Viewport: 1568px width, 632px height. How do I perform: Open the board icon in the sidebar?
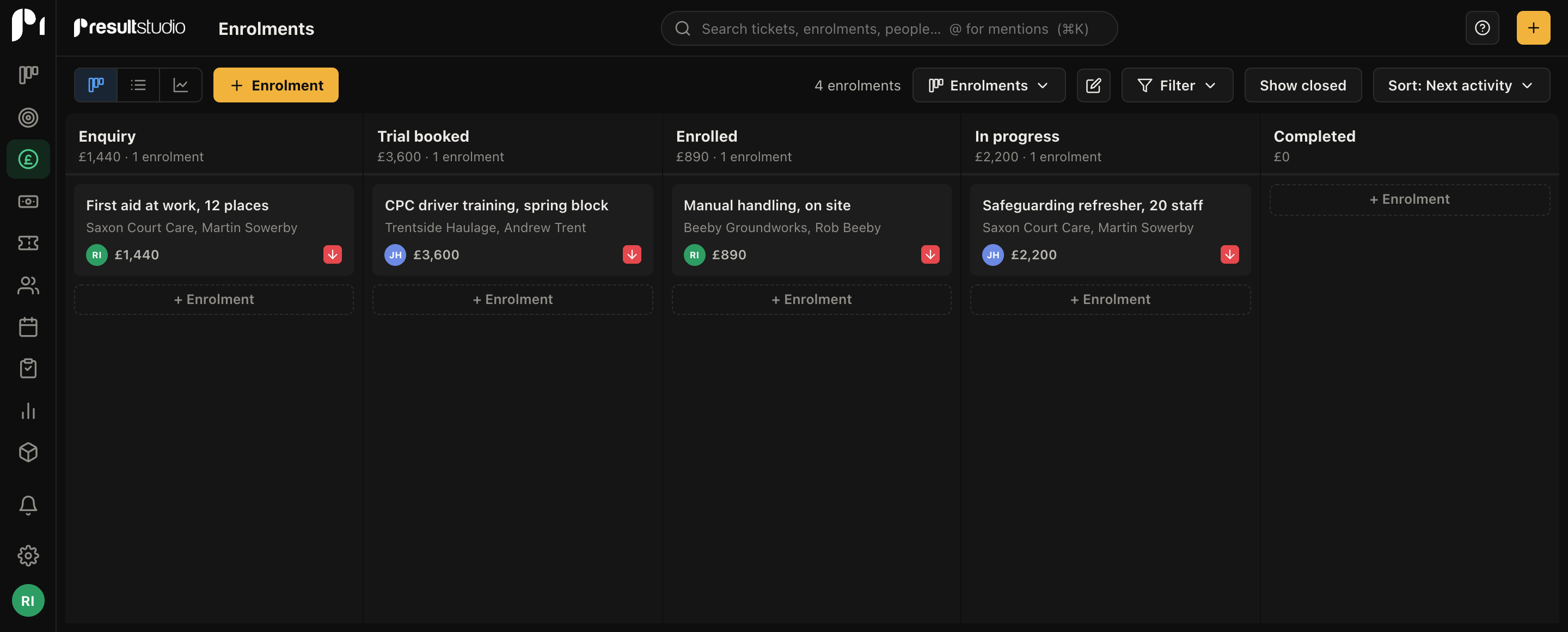click(x=28, y=75)
